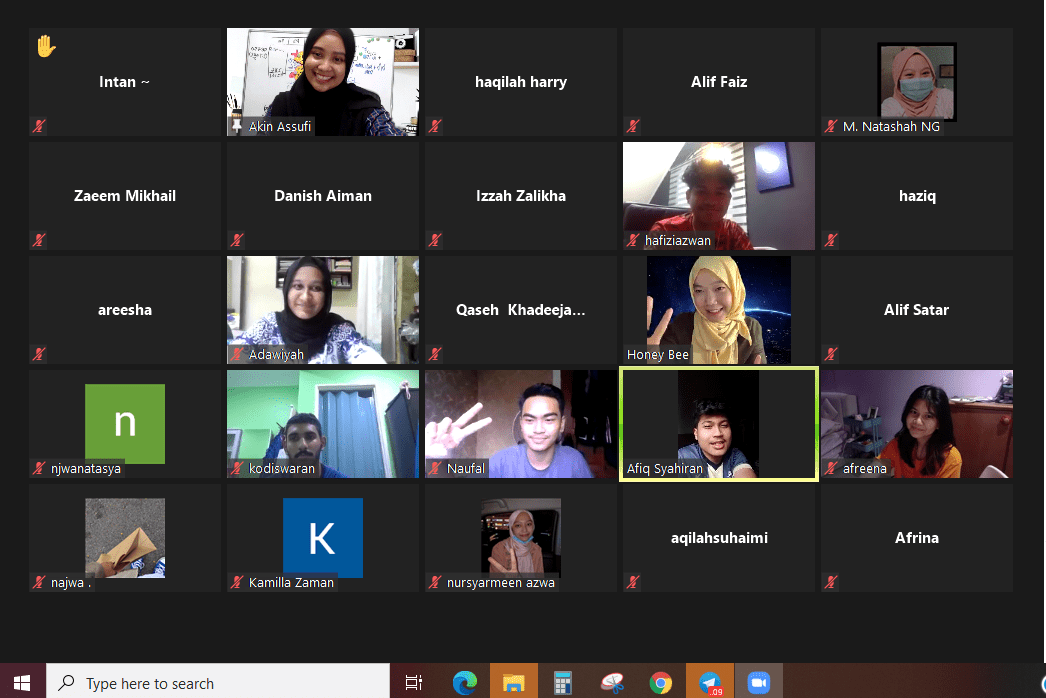
Task: Open File Explorer from the taskbar
Action: [x=513, y=682]
